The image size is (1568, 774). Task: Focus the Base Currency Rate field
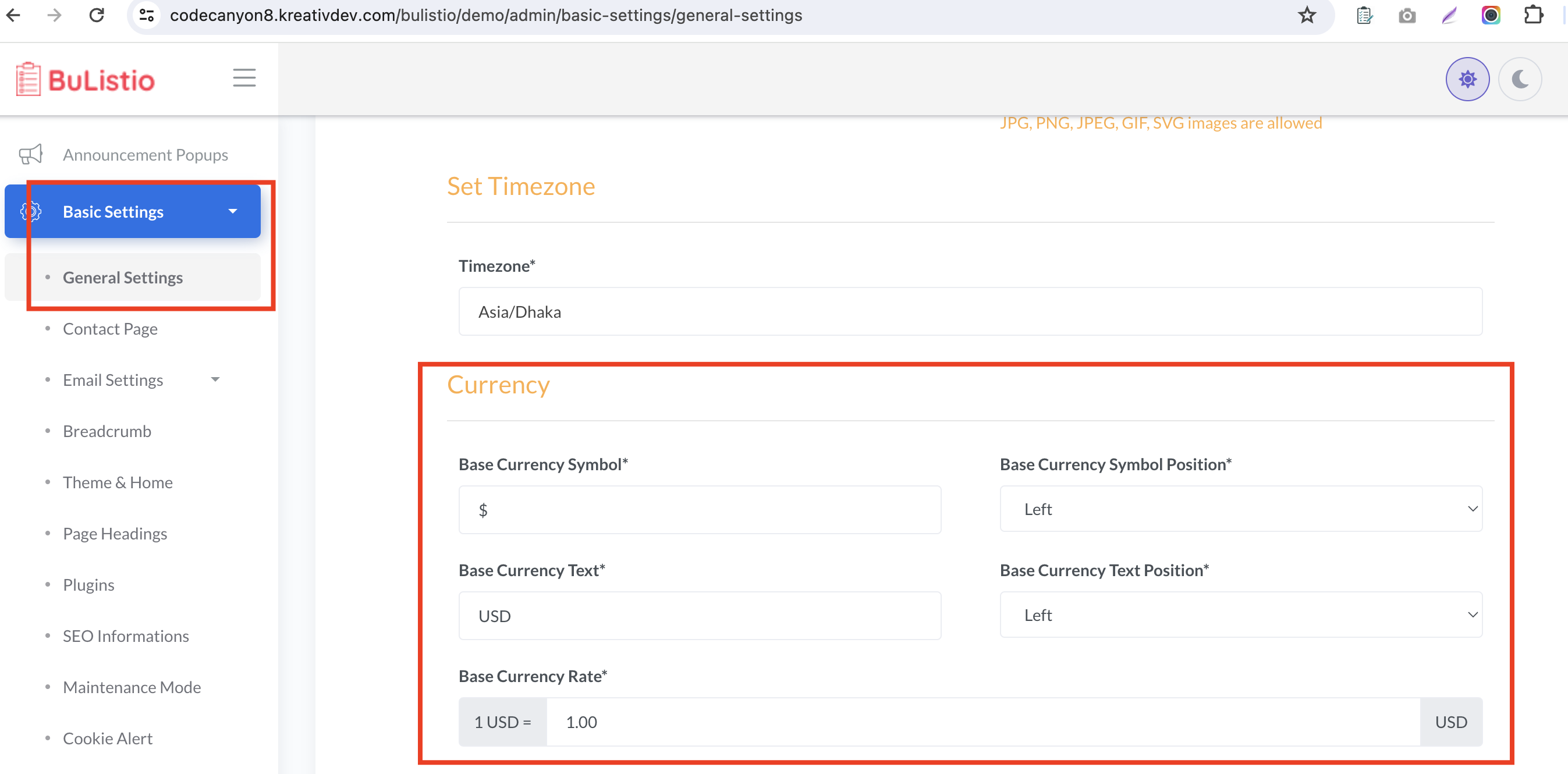(982, 722)
